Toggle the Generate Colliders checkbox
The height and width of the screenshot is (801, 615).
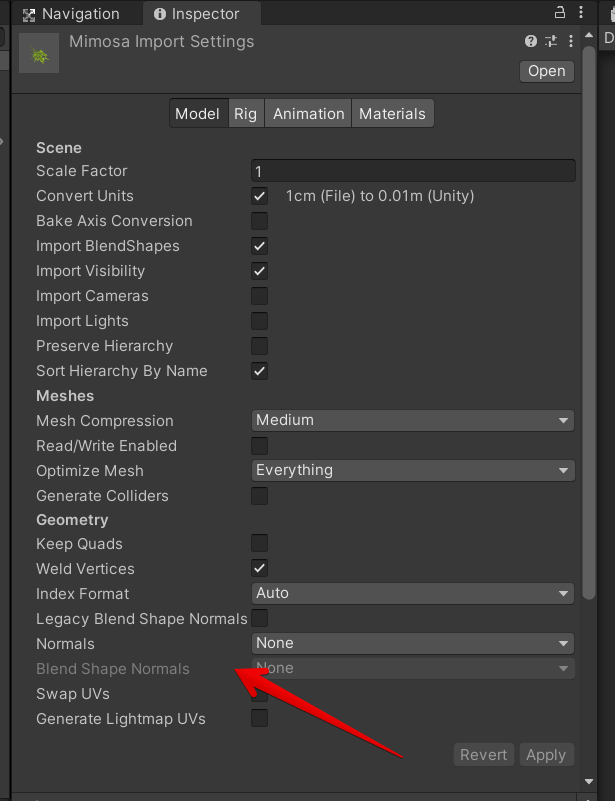[x=260, y=496]
